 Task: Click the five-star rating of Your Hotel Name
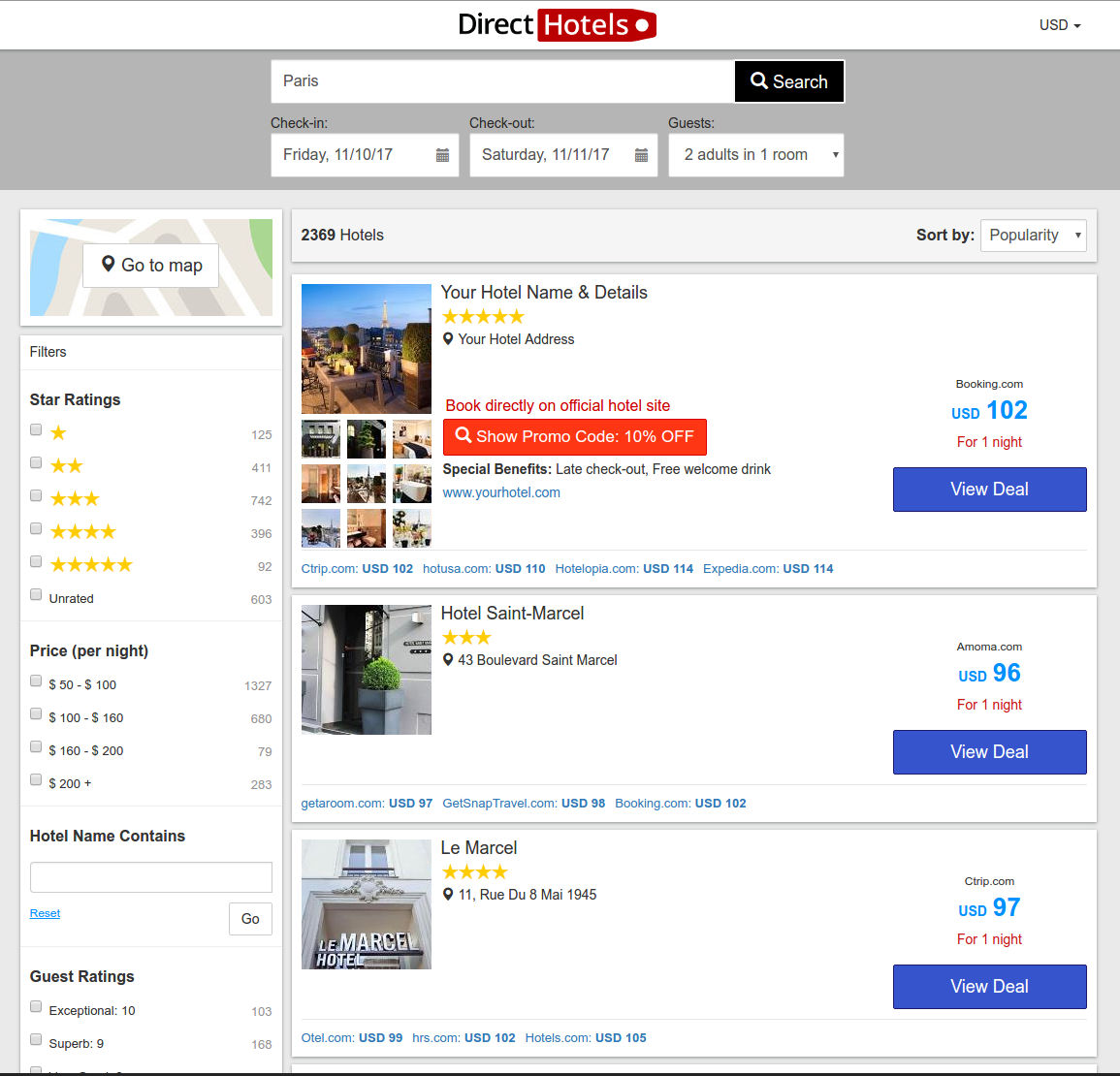coord(484,316)
